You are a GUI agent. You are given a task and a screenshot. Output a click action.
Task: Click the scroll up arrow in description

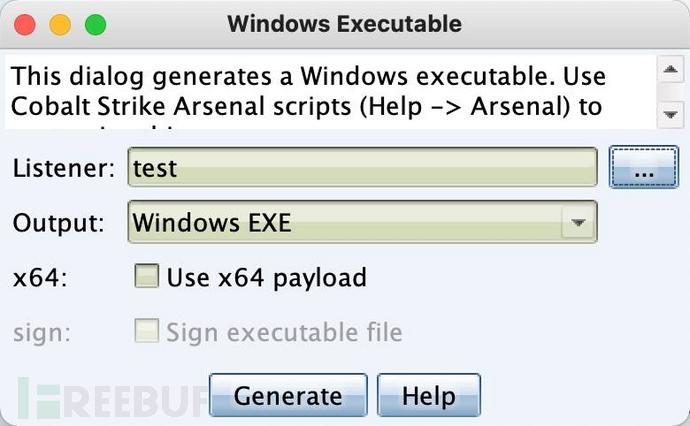click(670, 69)
